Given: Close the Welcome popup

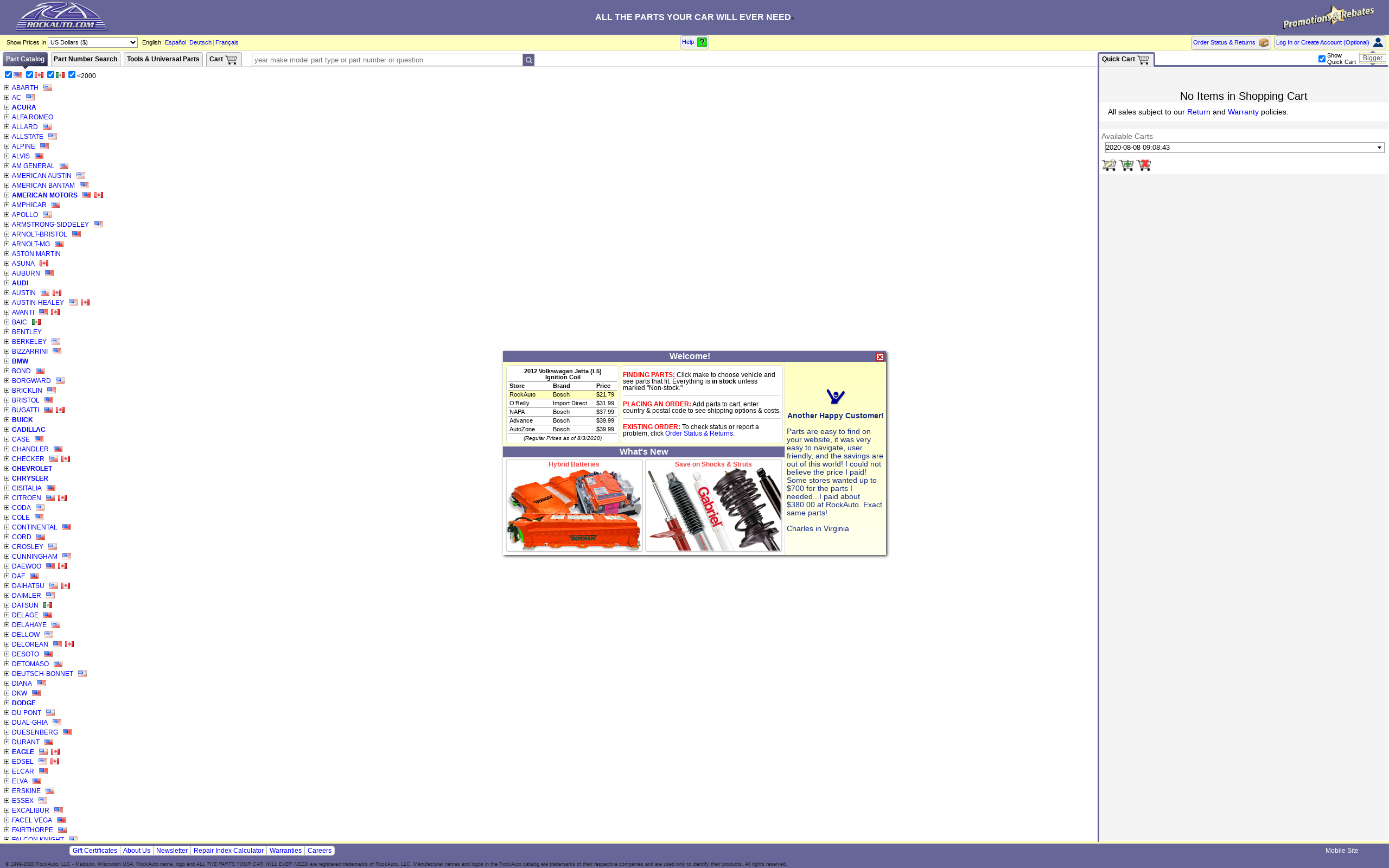Looking at the screenshot, I should 880,357.
